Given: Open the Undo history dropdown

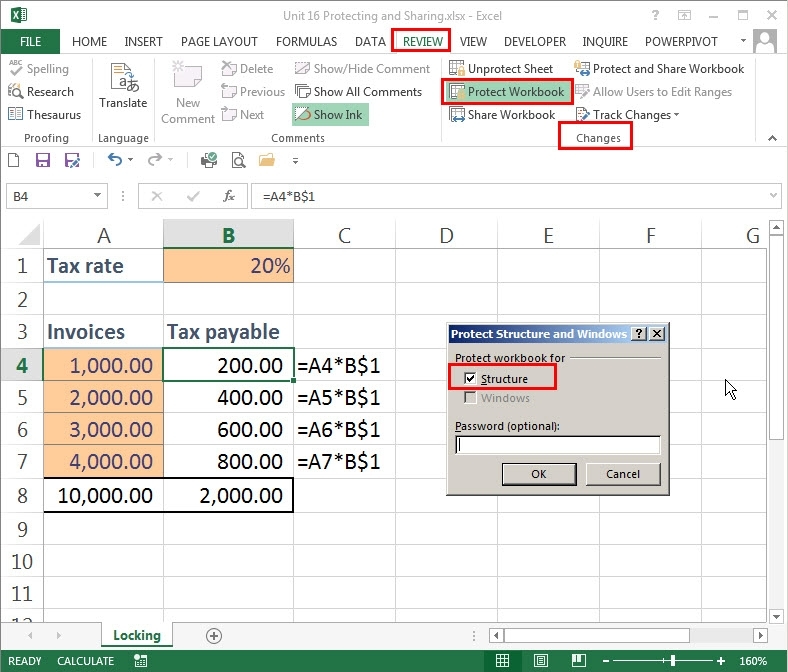Looking at the screenshot, I should tap(131, 160).
